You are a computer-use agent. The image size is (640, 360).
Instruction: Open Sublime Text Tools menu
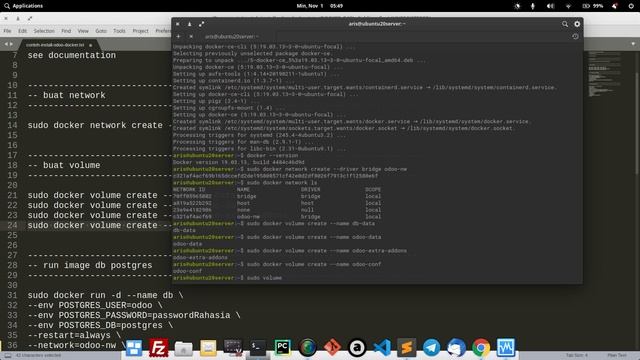(x=120, y=31)
